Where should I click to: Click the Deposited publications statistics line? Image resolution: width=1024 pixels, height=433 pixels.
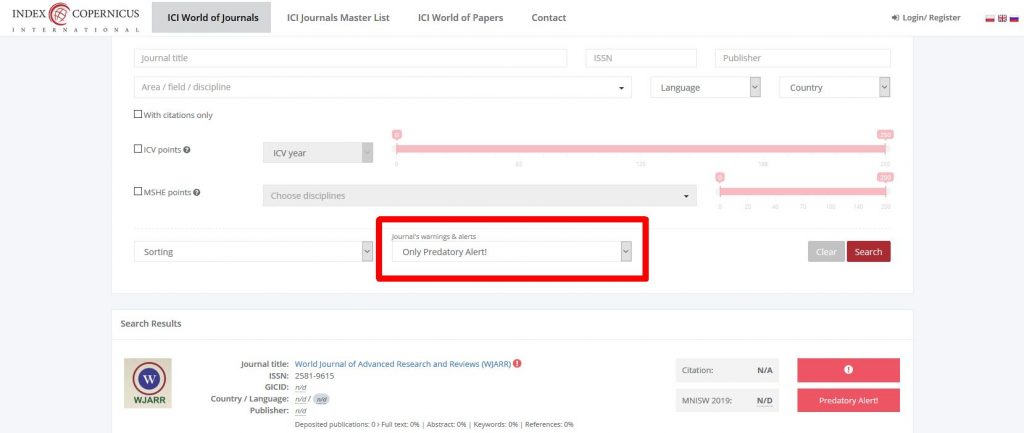pyautogui.click(x=434, y=425)
